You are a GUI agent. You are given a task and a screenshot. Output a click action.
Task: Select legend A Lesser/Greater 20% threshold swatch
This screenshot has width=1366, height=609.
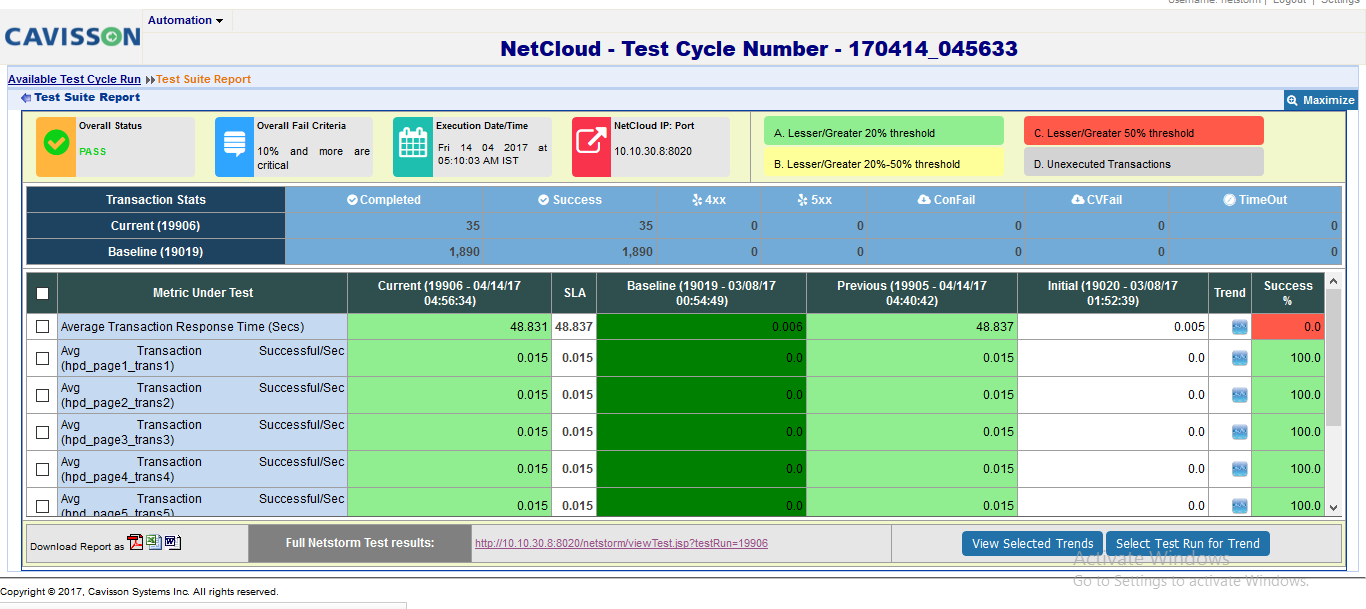(883, 132)
